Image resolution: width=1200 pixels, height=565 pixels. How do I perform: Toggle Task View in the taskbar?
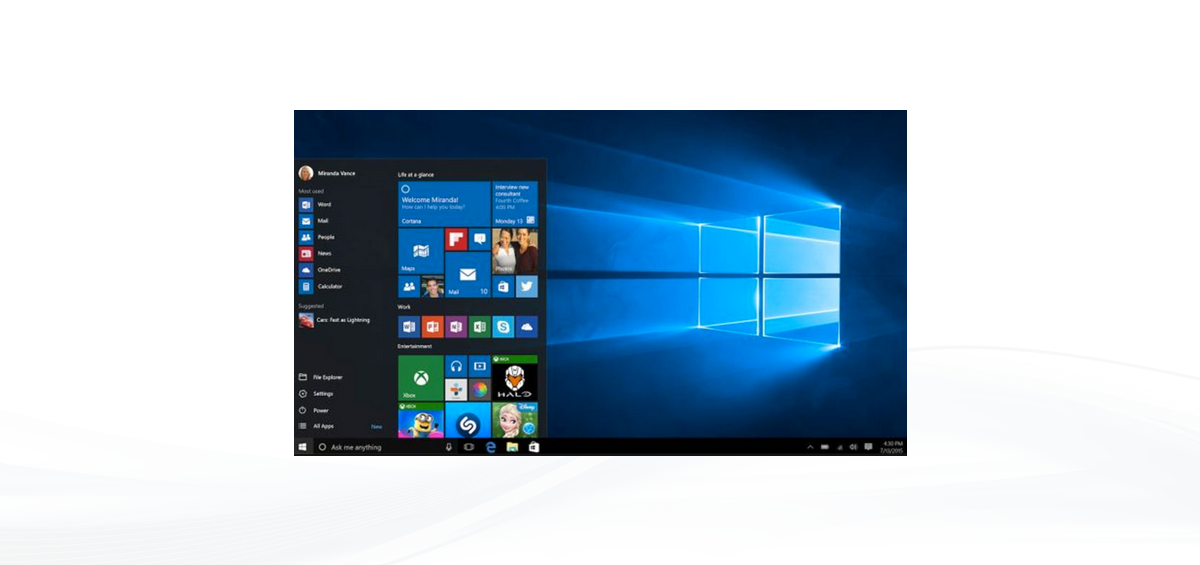[468, 447]
